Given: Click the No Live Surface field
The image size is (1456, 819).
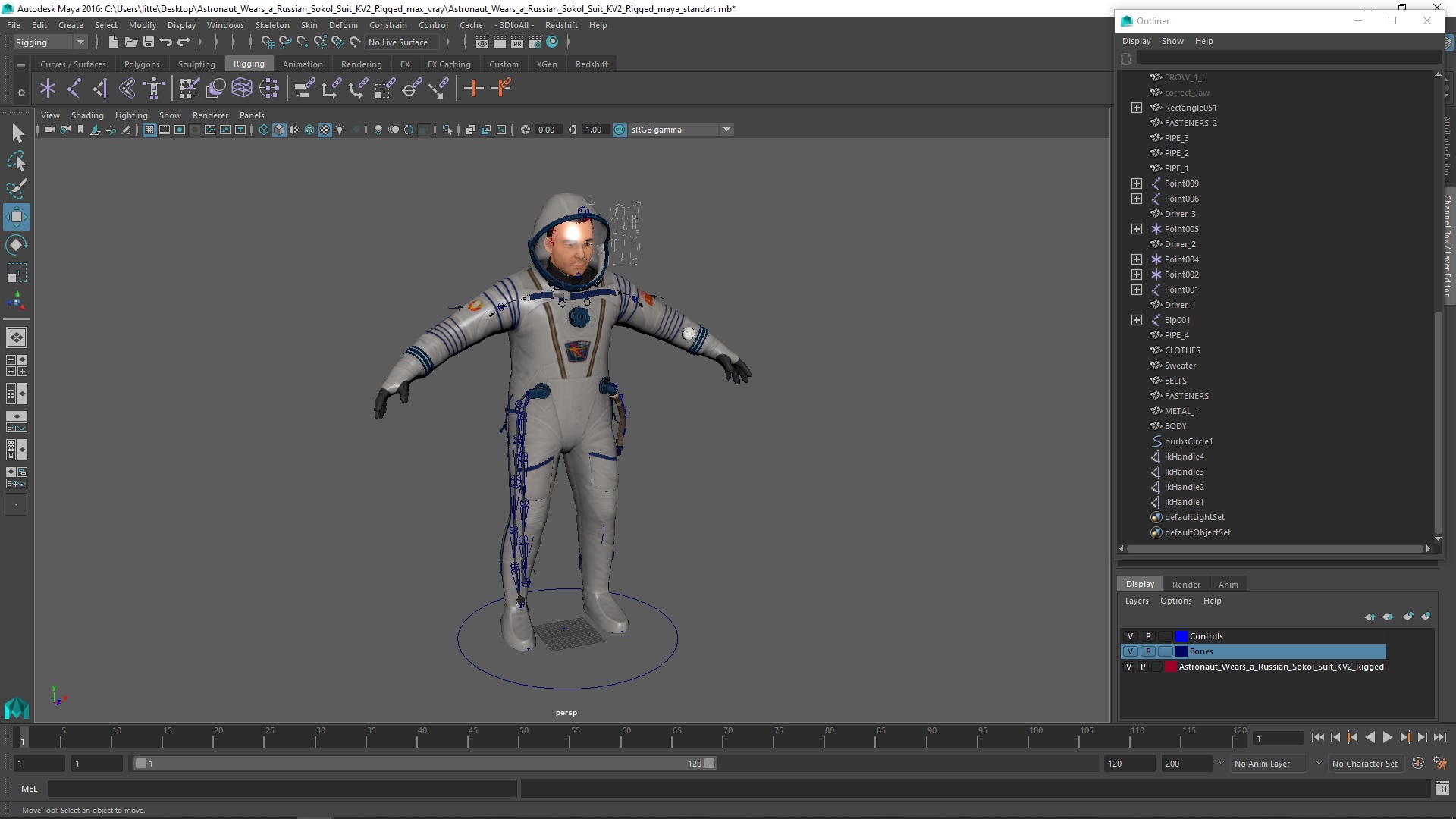Looking at the screenshot, I should coord(402,42).
